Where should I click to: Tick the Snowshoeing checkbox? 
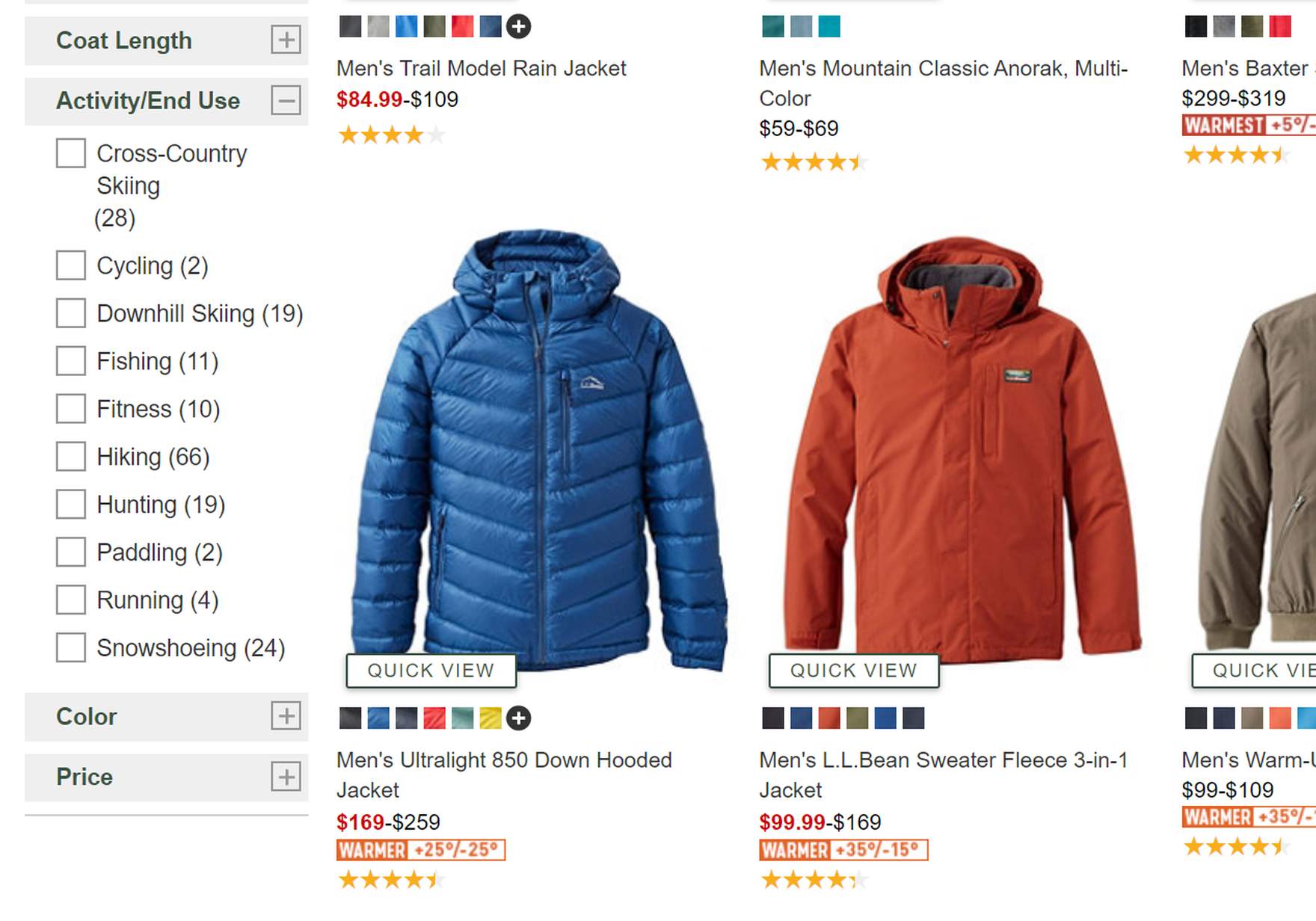click(71, 647)
